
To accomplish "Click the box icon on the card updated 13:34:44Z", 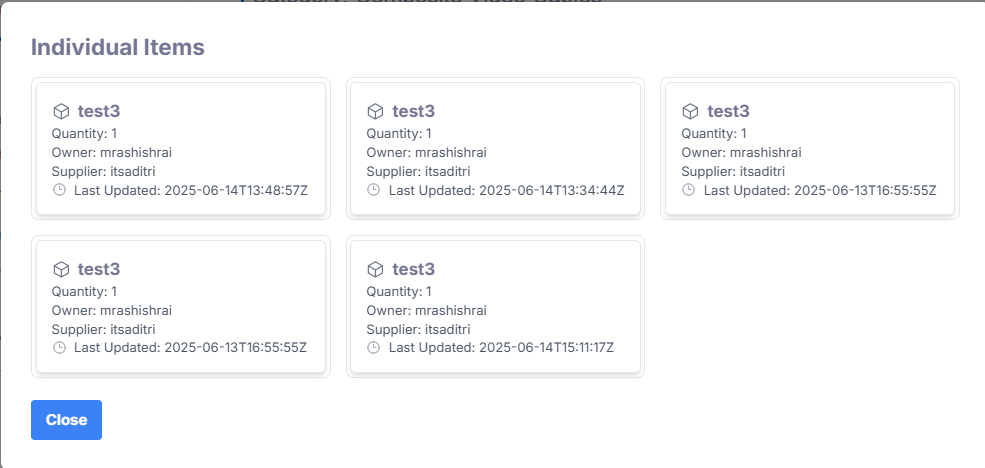I will tap(375, 111).
